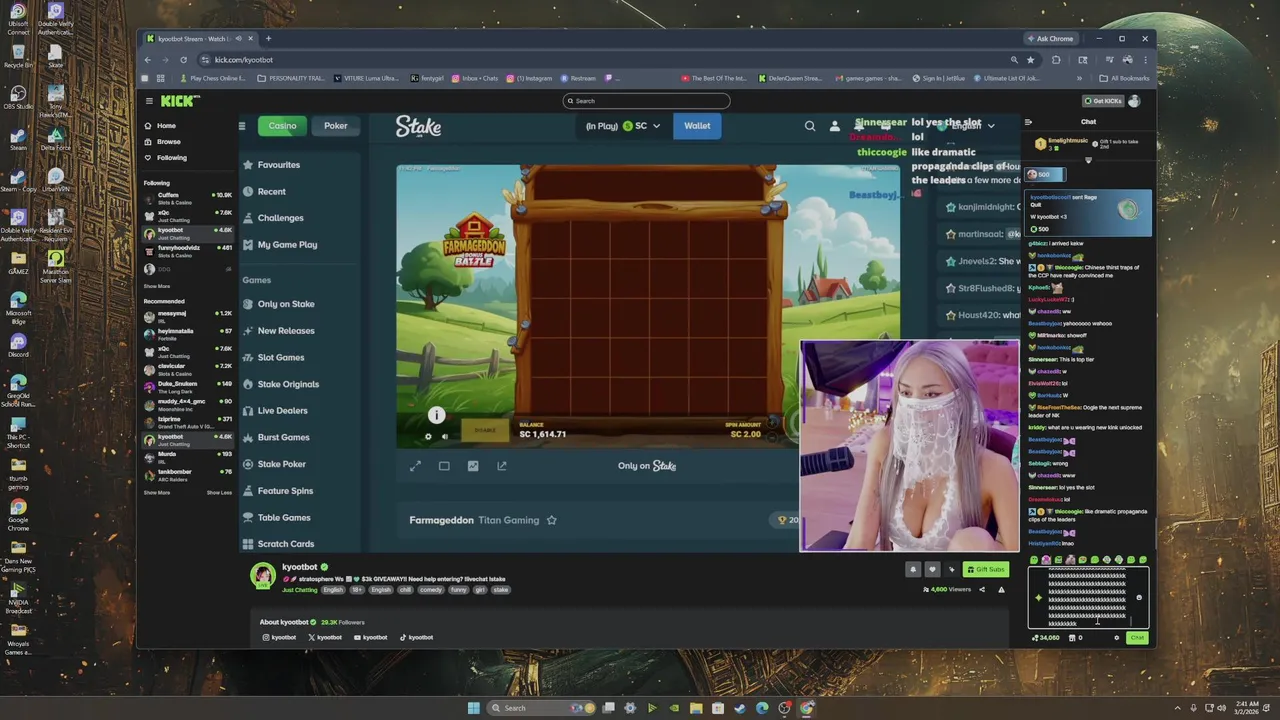Report the stream warning icon

(1001, 590)
